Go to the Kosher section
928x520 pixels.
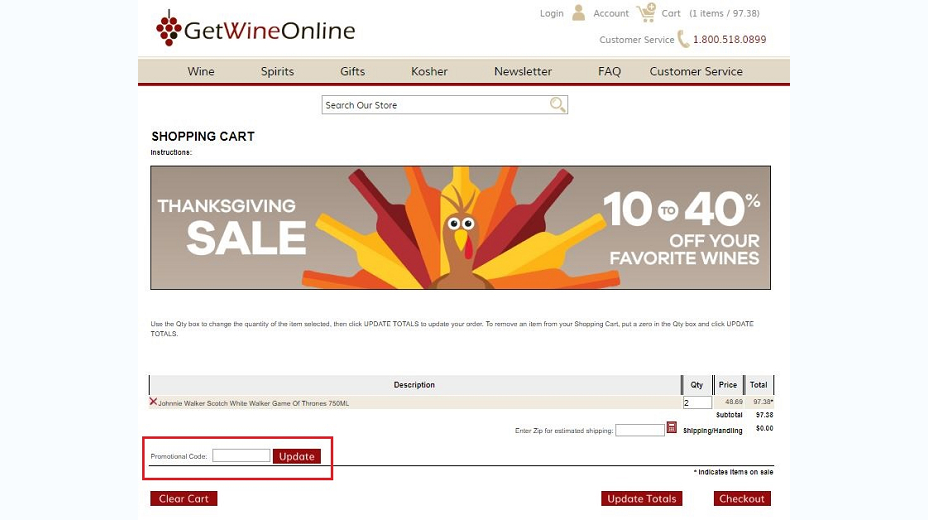tap(429, 71)
